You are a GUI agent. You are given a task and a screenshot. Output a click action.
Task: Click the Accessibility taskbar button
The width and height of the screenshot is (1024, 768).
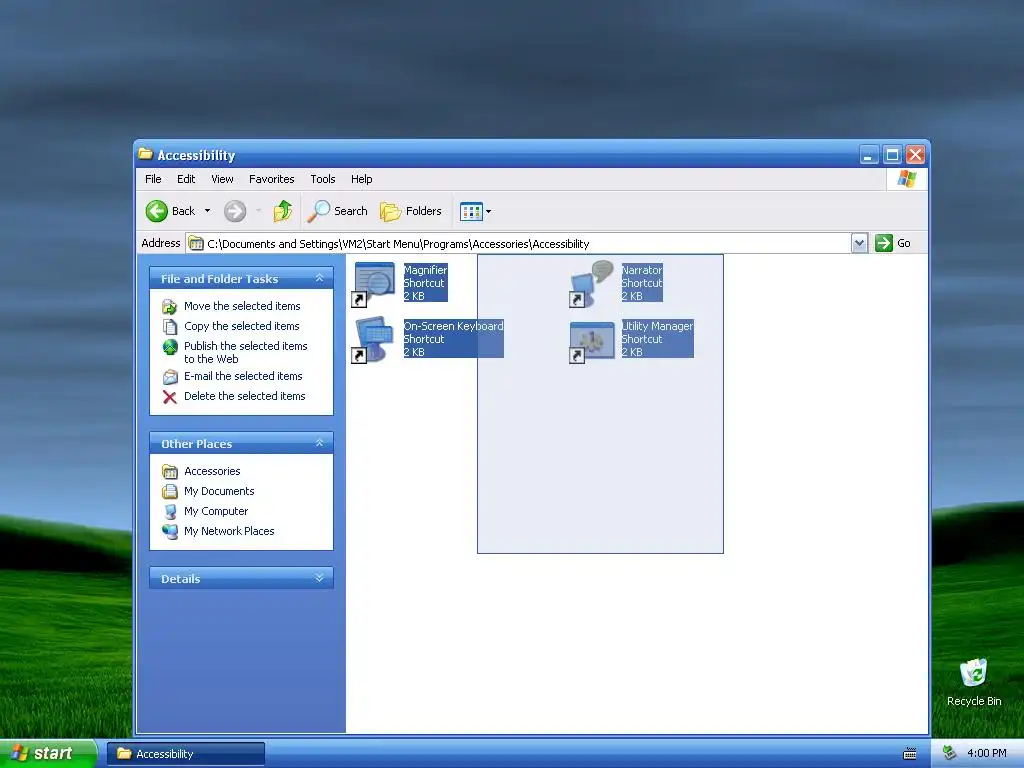point(186,754)
